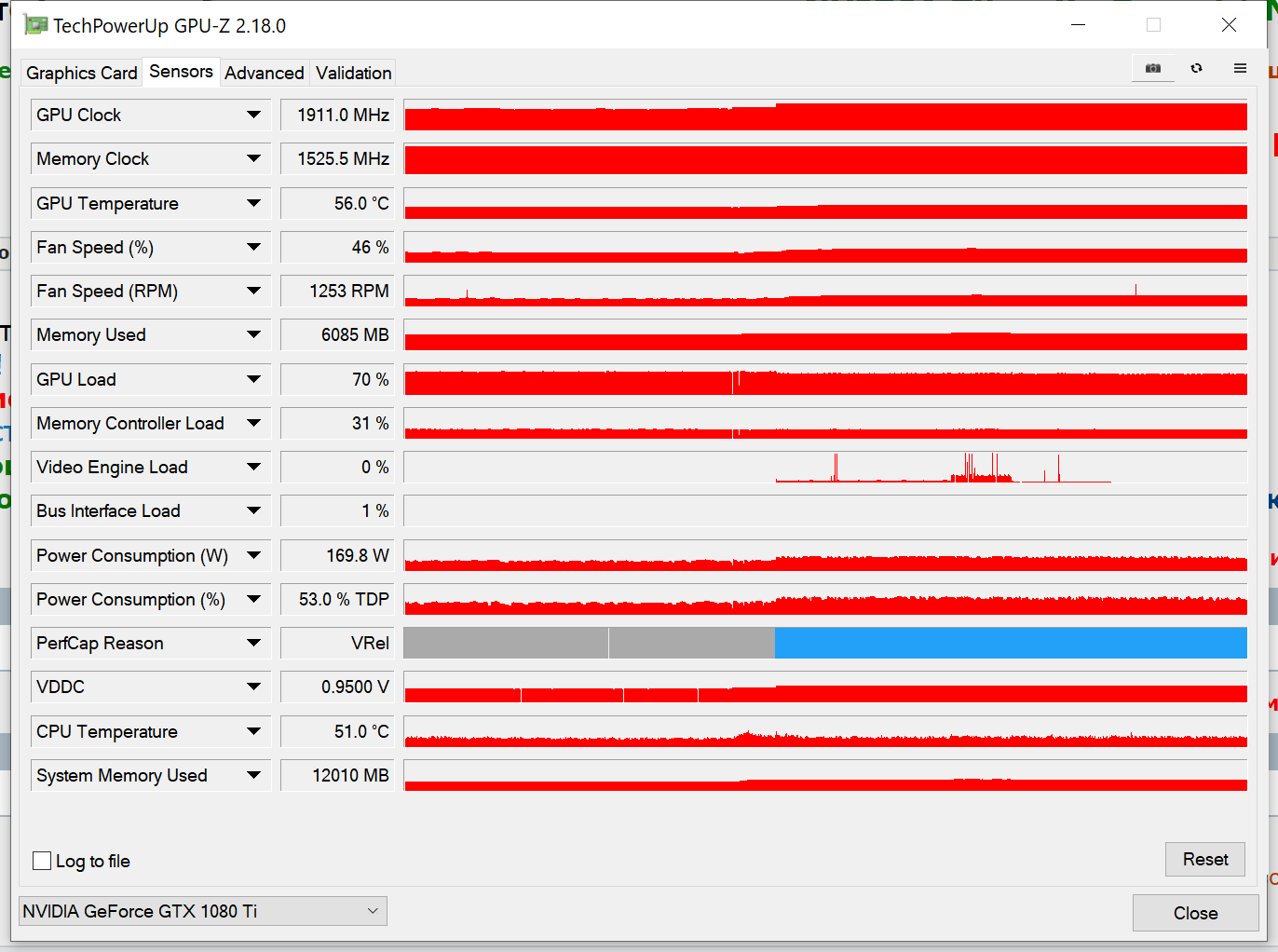Image resolution: width=1278 pixels, height=952 pixels.
Task: Click the GPU-Z title bar app icon
Action: [35, 25]
